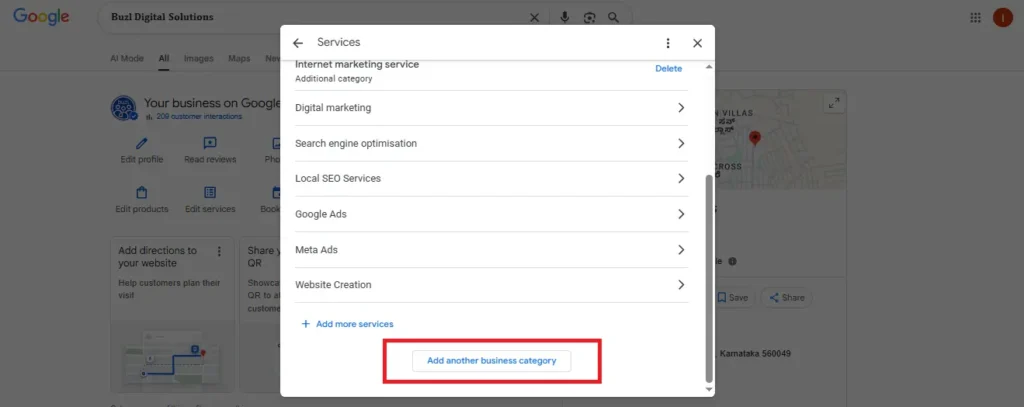The image size is (1024, 407).
Task: Click the business profile logo
Action: tap(123, 108)
